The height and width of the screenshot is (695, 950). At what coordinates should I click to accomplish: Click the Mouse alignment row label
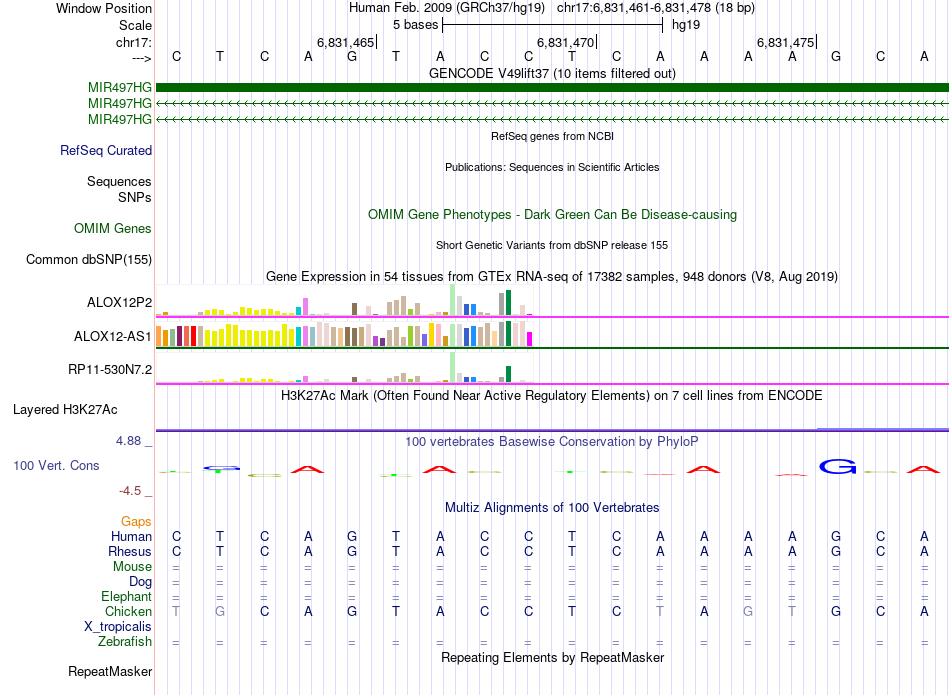132,567
